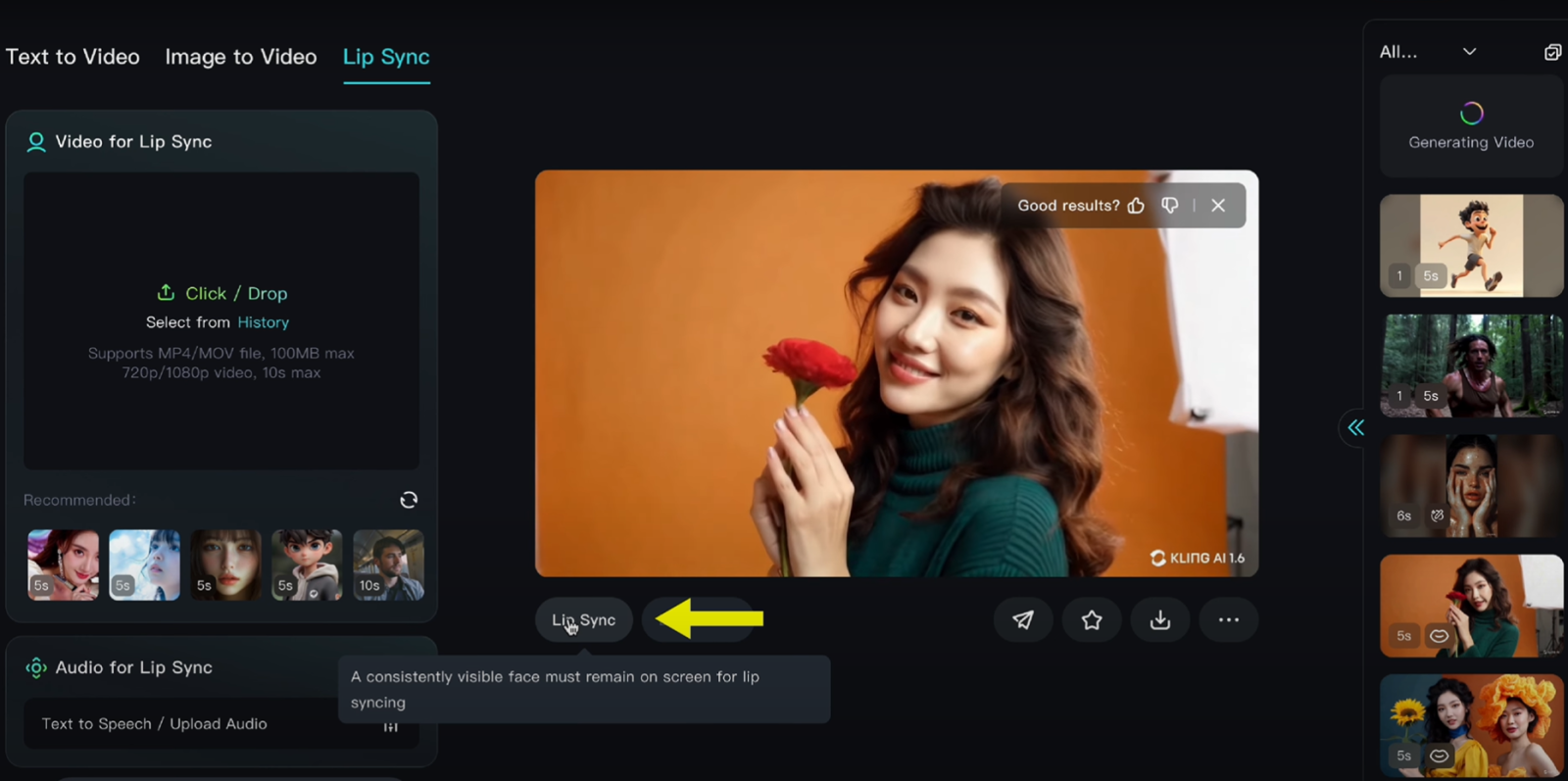Click the lip sync icon on red flower thumbnail
Screen dimensions: 1568x781
(x=1439, y=636)
